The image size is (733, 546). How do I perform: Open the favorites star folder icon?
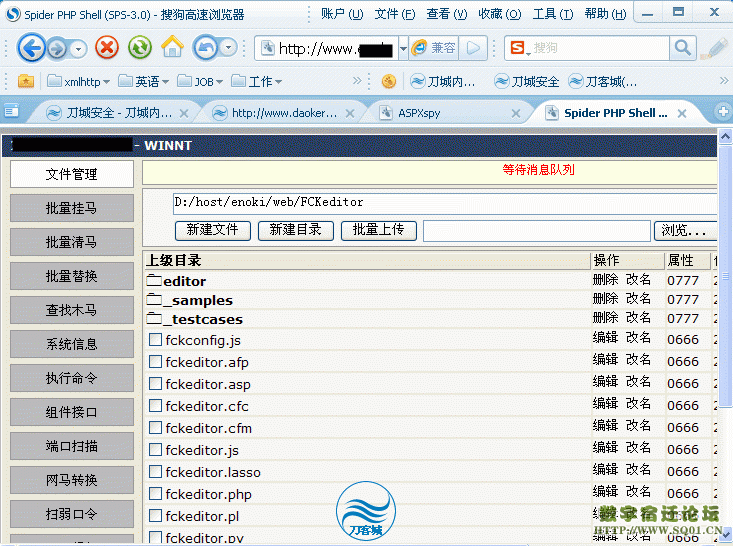[x=26, y=81]
